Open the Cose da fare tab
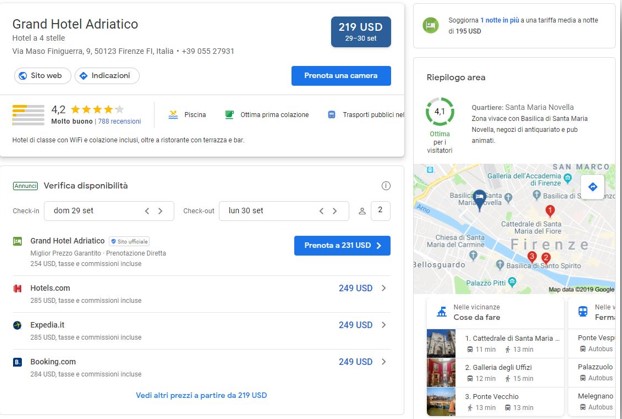Viewport: 622px width, 419px height. click(495, 313)
